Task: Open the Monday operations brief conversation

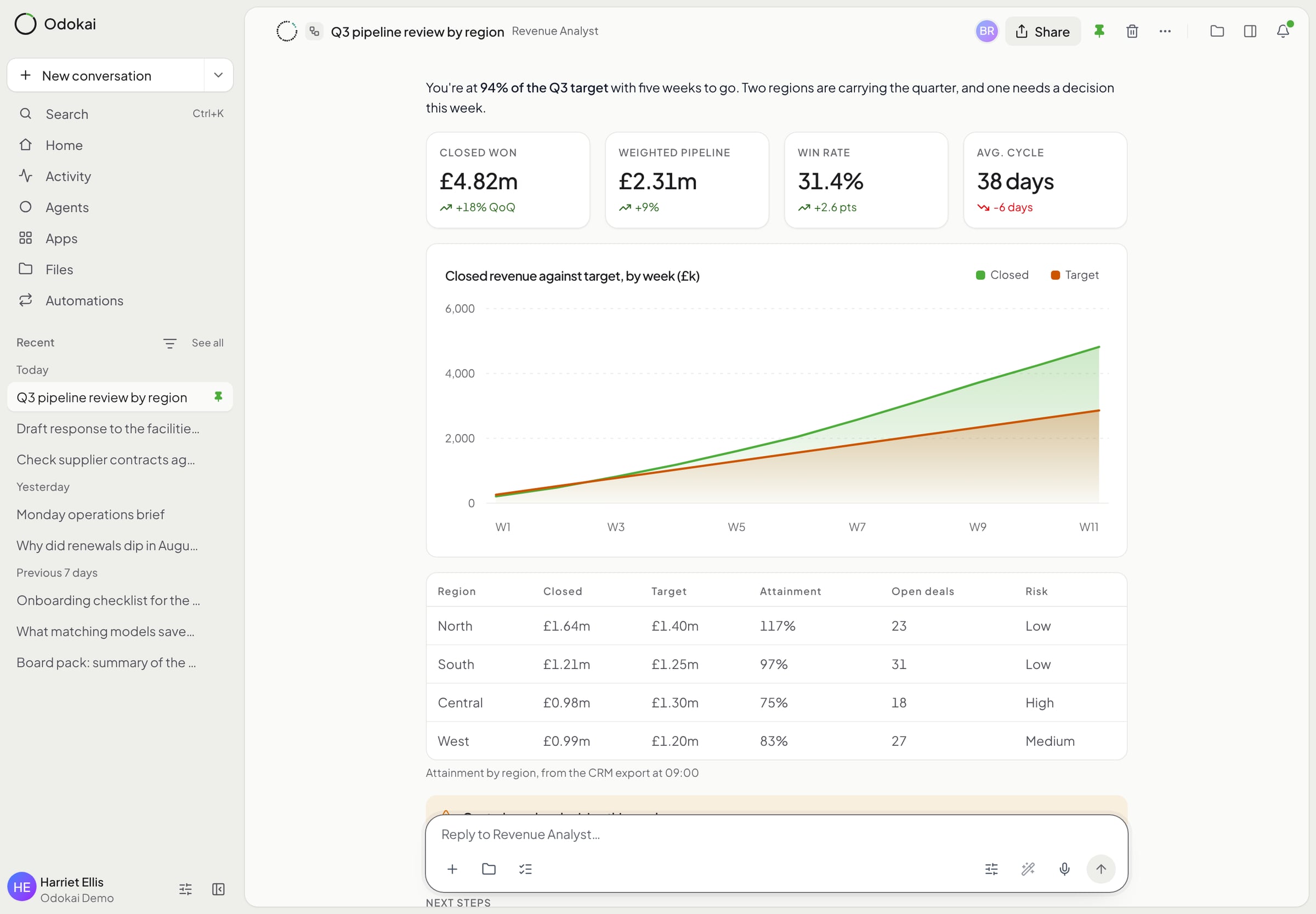Action: [x=120, y=514]
